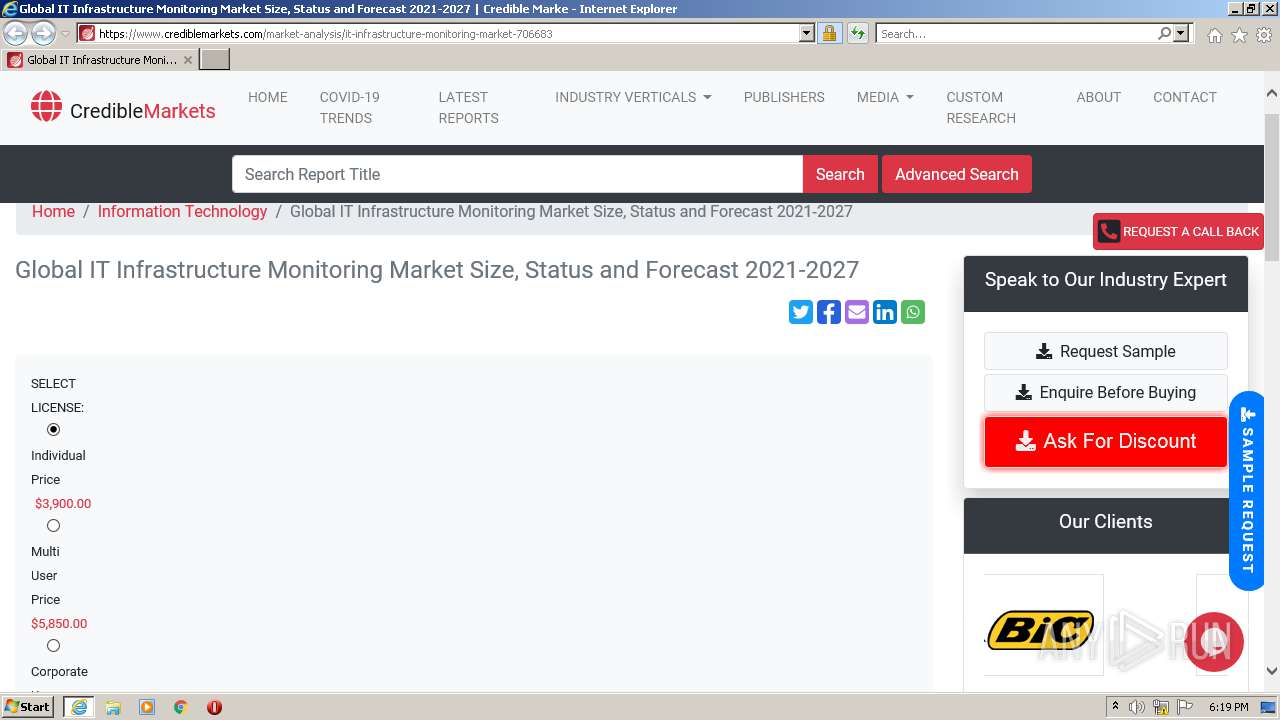
Task: Open IE Tools gear icon
Action: 1264,35
